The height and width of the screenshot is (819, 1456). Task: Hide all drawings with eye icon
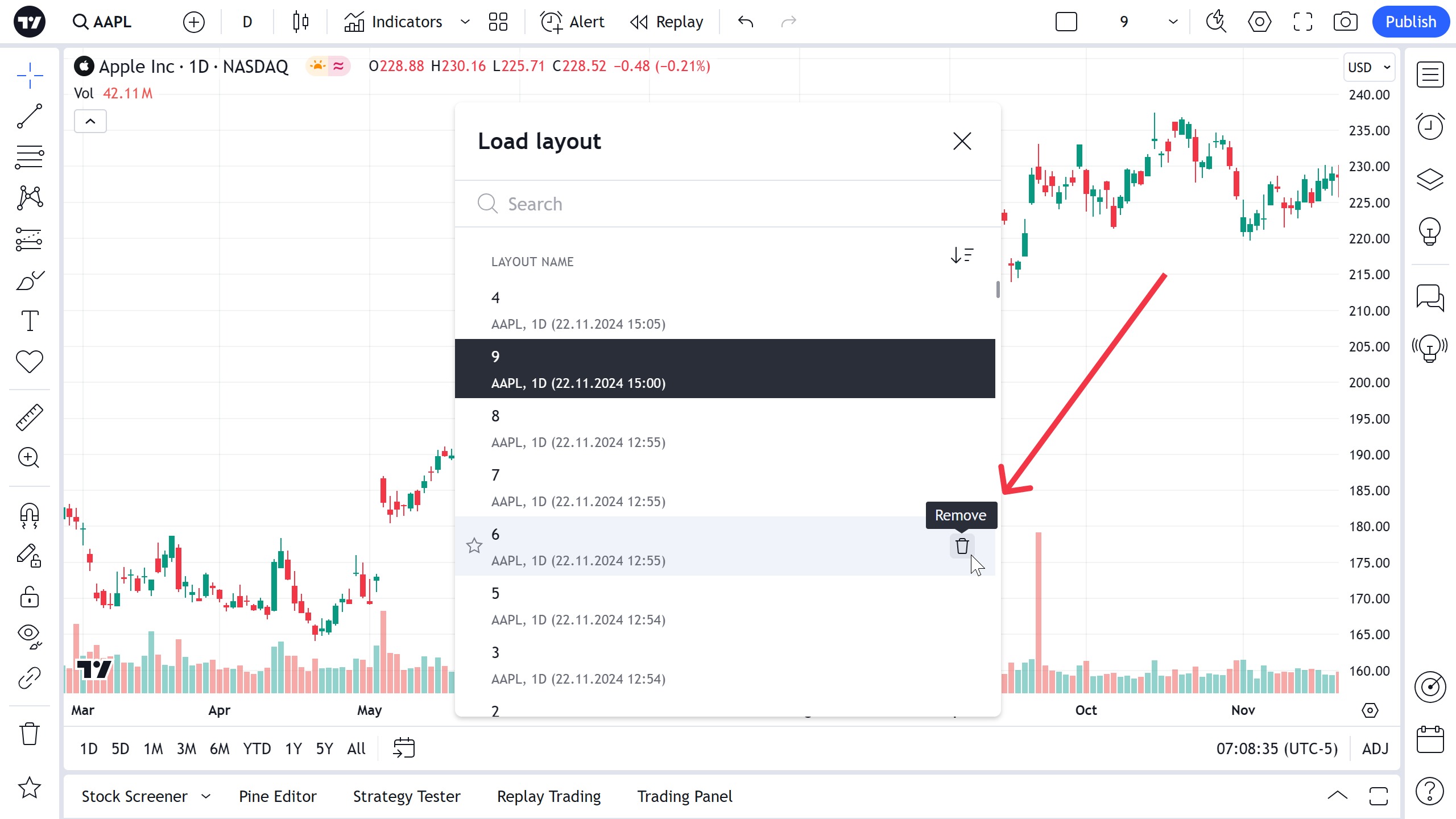tap(29, 636)
